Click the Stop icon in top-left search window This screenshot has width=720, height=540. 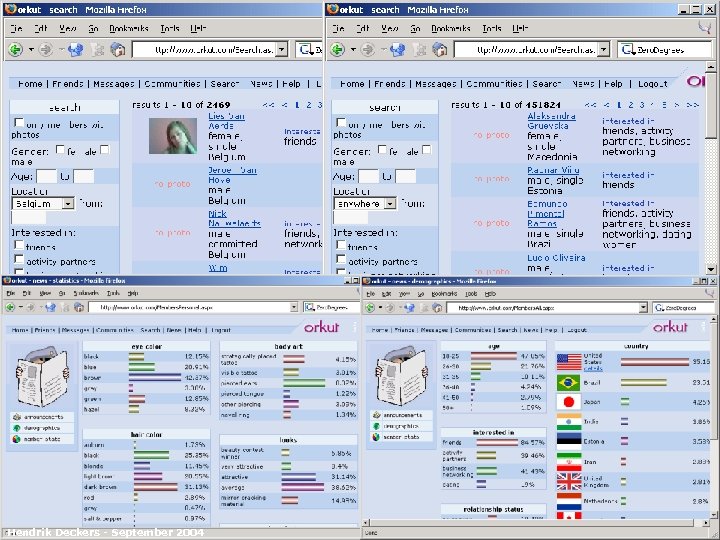98,49
